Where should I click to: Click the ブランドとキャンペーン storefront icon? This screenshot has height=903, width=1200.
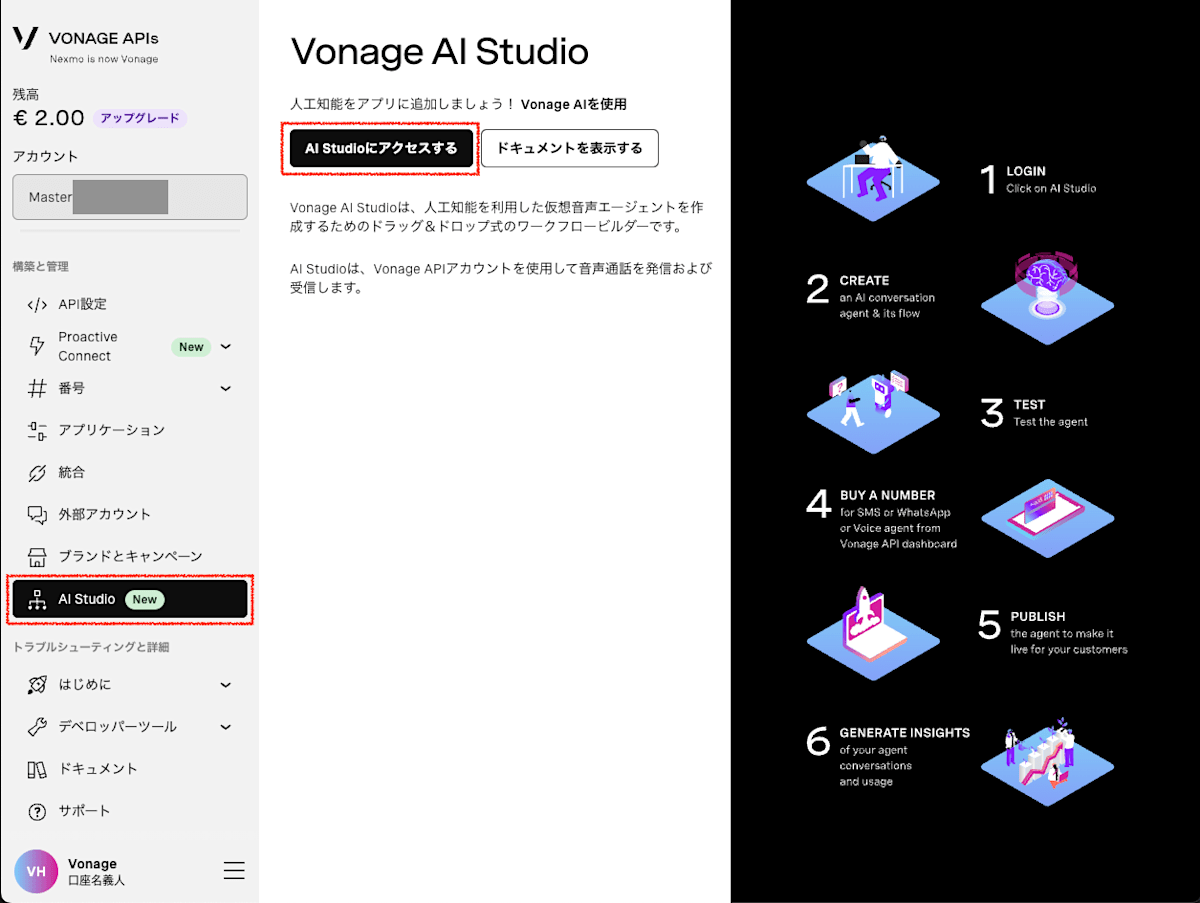point(37,556)
